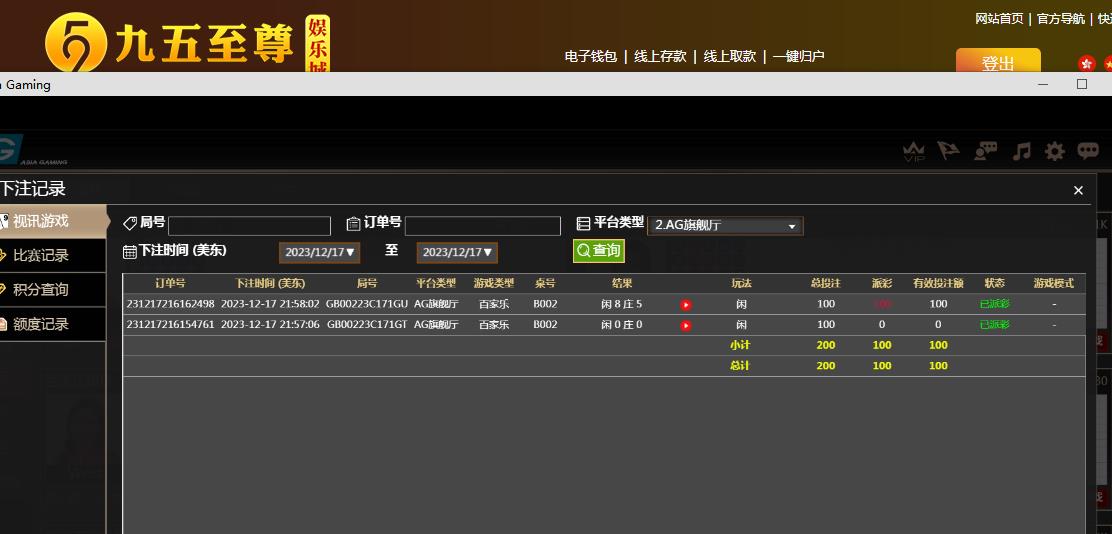Viewport: 1112px width, 534px height.
Task: Open 线上存款 link
Action: [660, 57]
